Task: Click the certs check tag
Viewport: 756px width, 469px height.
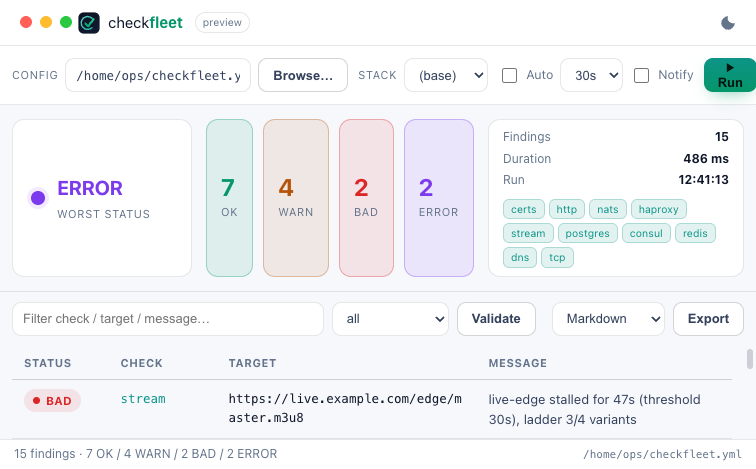Action: (x=524, y=209)
